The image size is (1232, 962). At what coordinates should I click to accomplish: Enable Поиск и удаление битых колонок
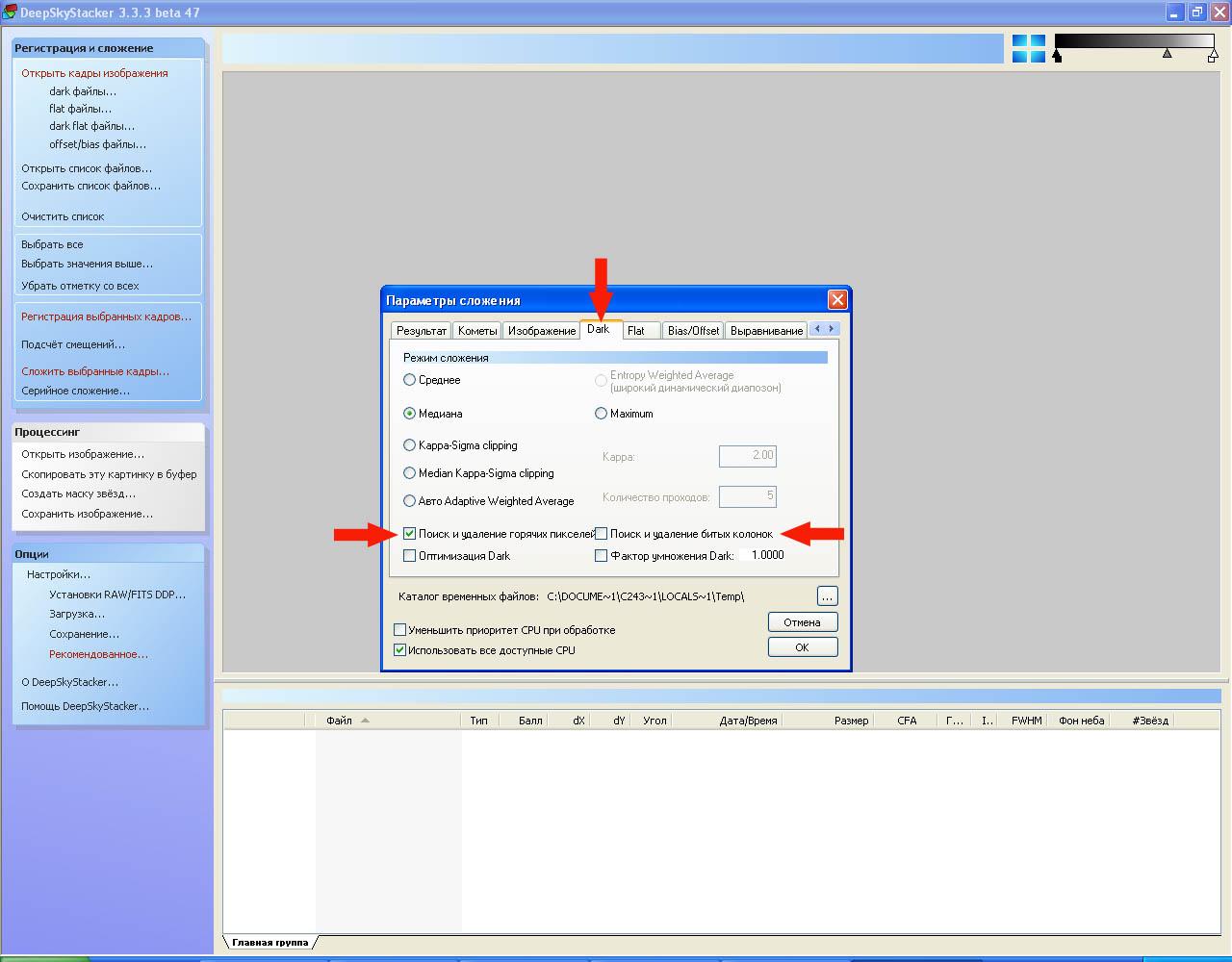(602, 534)
